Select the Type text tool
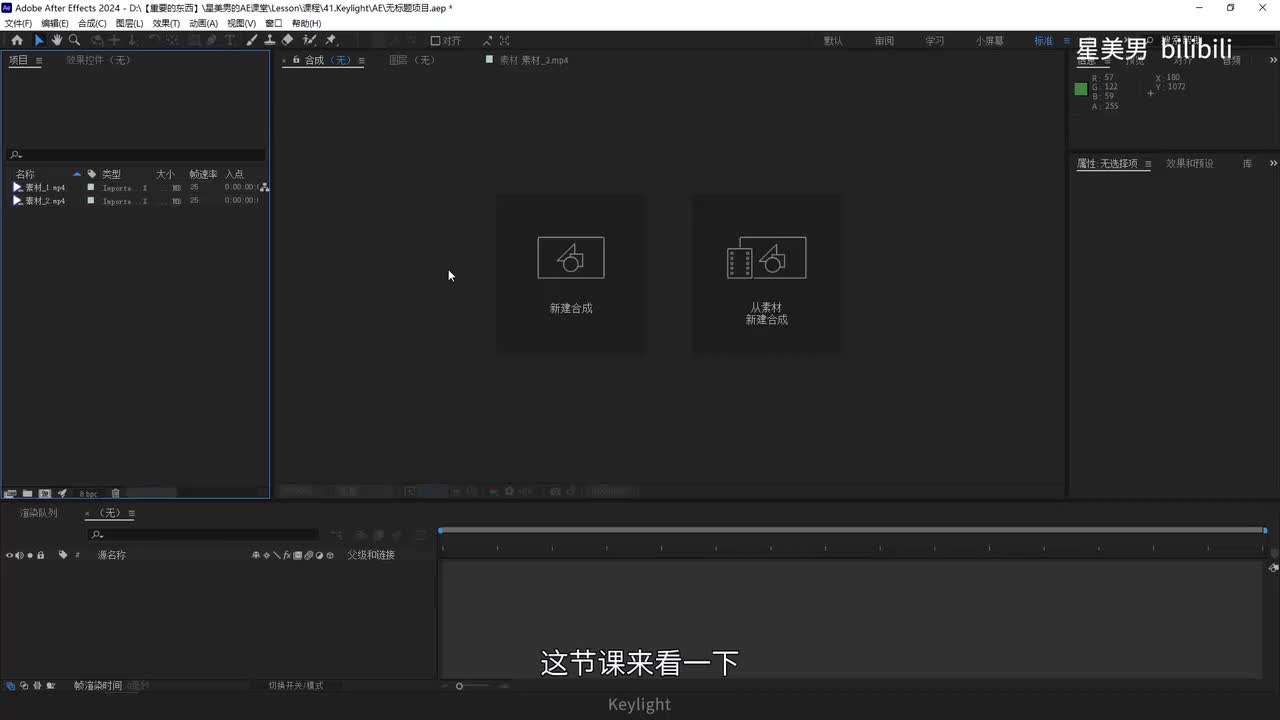This screenshot has width=1280, height=720. coord(230,41)
